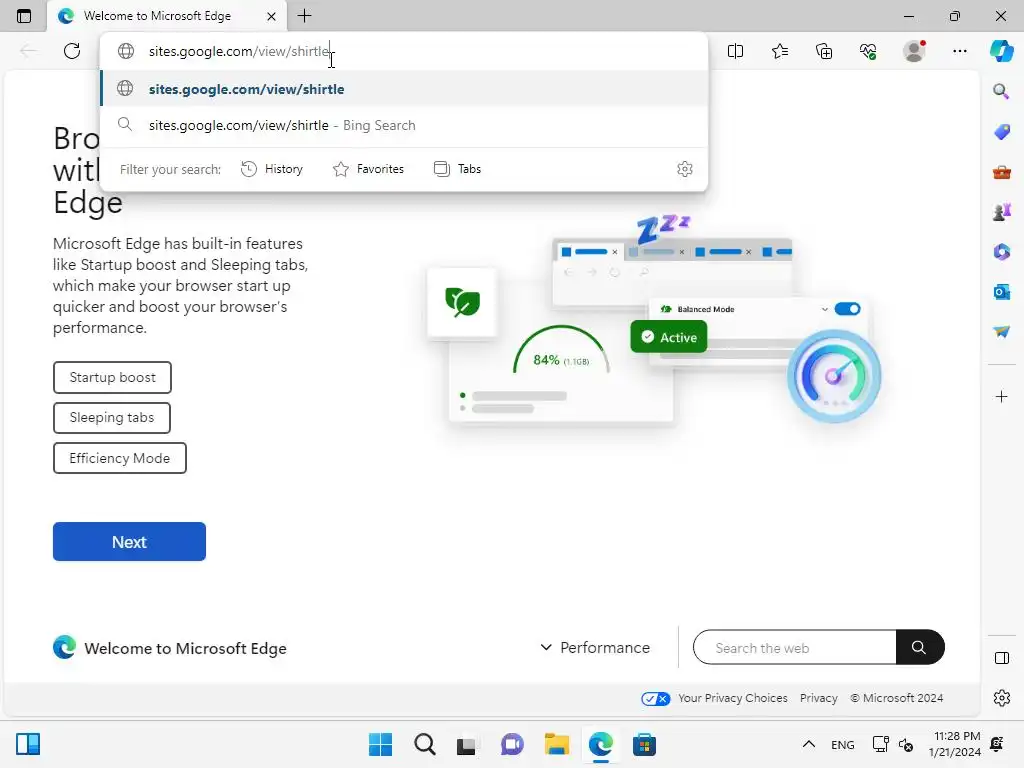Open sidebar Microsoft 365 icon
This screenshot has width=1024, height=768.
[1002, 252]
